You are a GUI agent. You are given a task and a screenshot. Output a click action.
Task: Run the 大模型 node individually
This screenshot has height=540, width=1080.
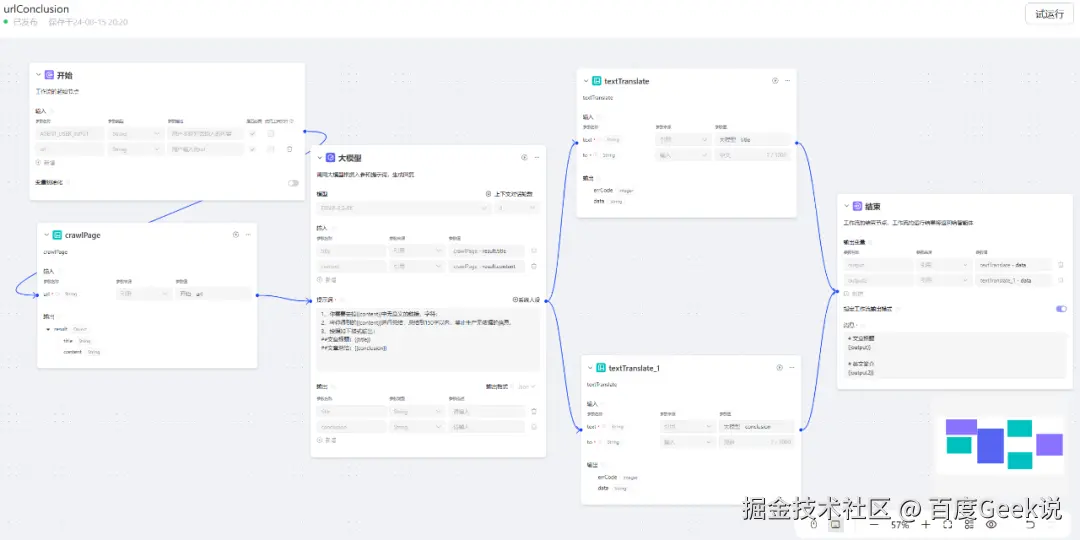click(524, 158)
